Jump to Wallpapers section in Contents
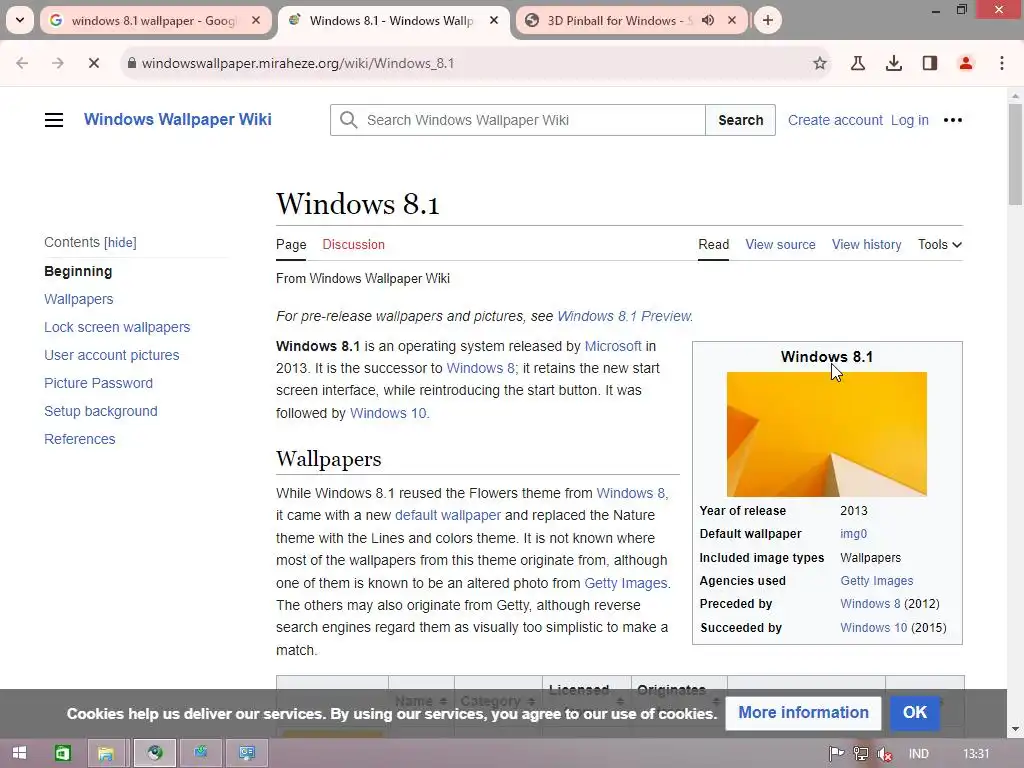Viewport: 1024px width, 768px height. (79, 299)
